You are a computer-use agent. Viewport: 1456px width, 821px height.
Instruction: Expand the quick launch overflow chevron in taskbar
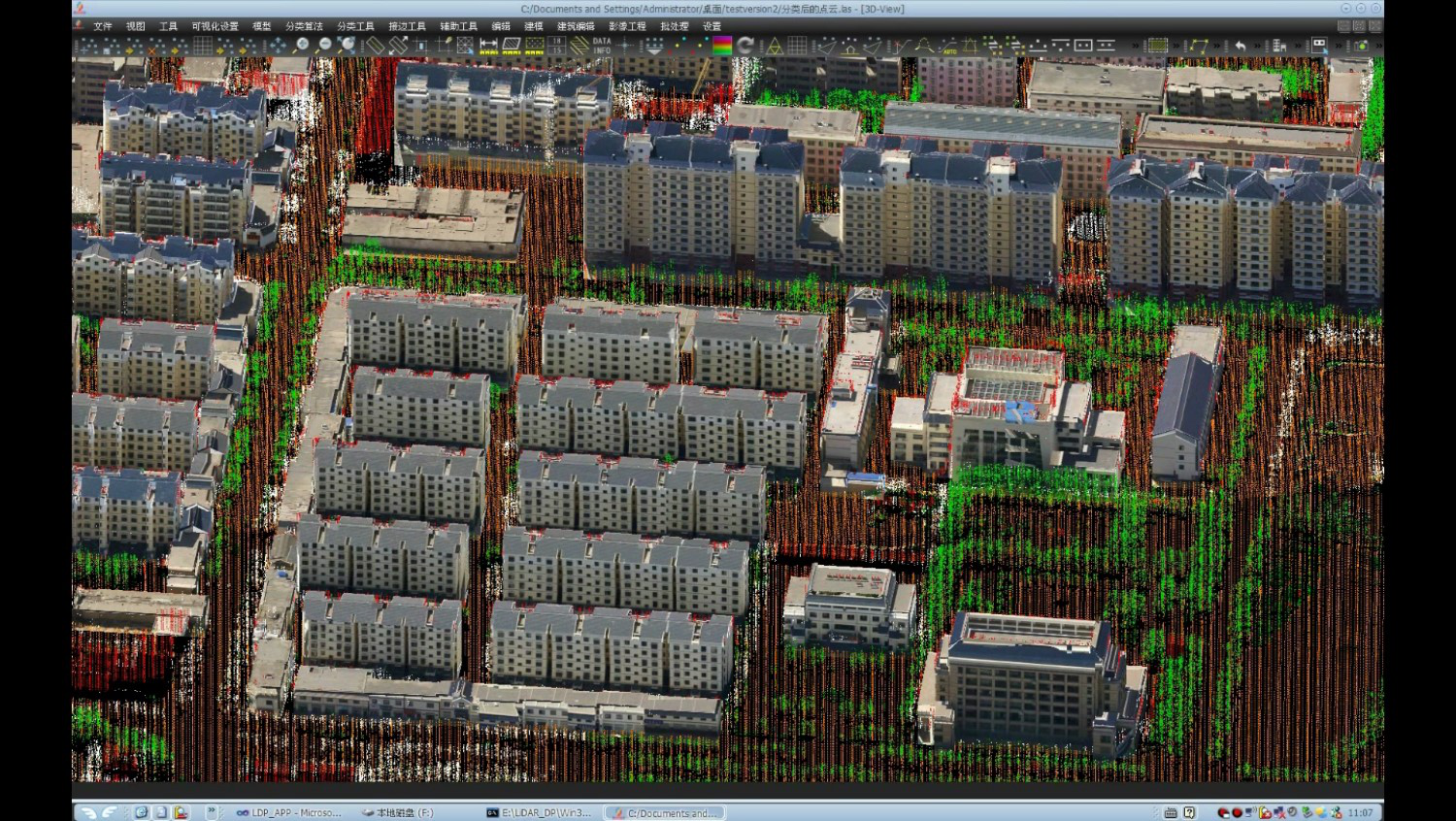coord(211,812)
